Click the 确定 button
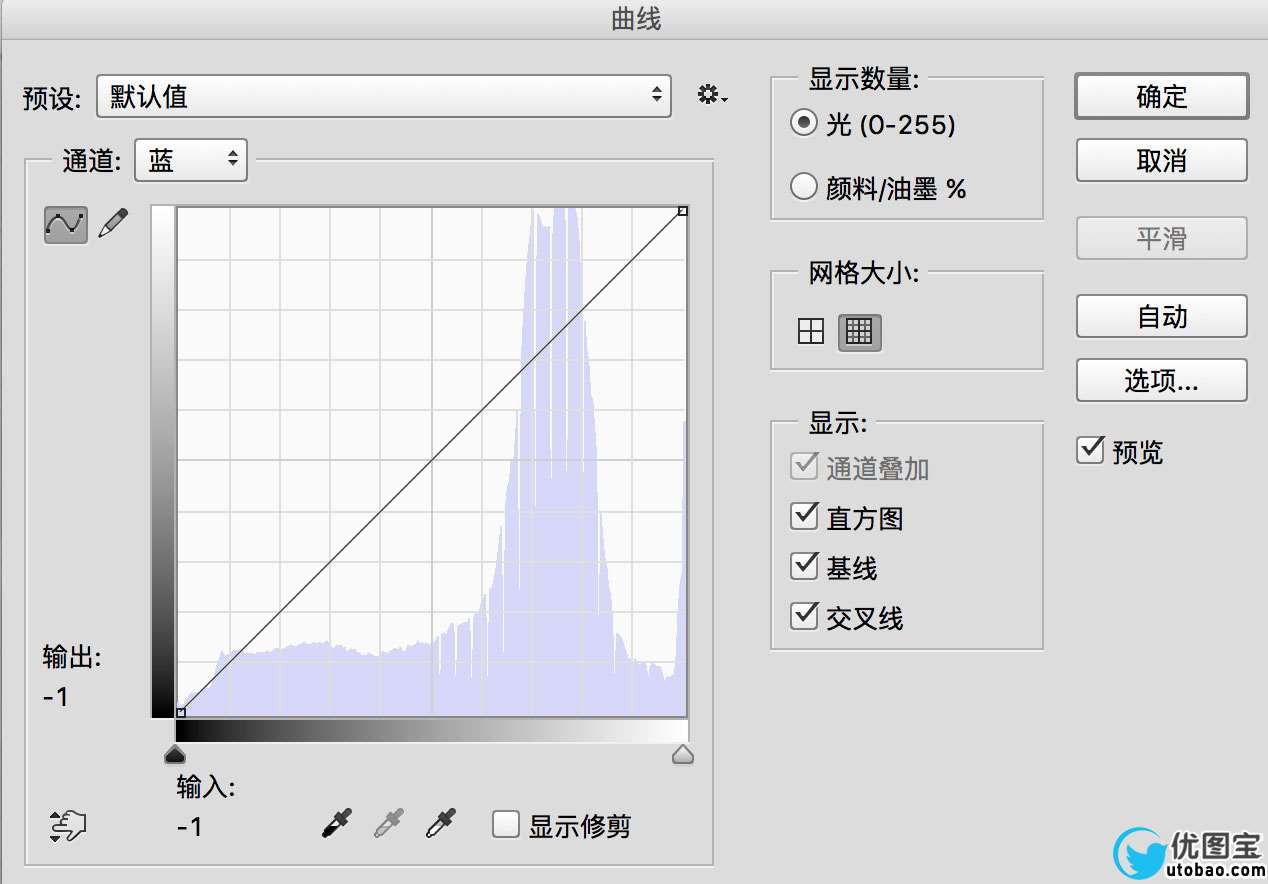The image size is (1268, 884). pyautogui.click(x=1162, y=97)
